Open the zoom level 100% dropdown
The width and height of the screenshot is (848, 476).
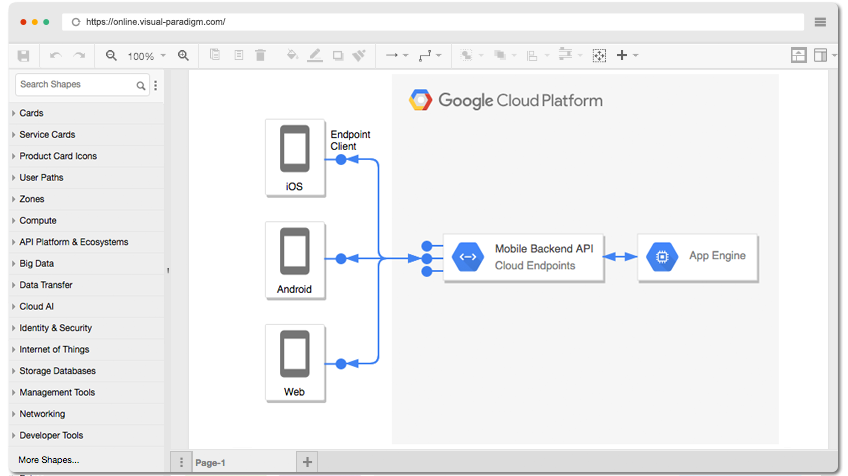click(x=147, y=56)
